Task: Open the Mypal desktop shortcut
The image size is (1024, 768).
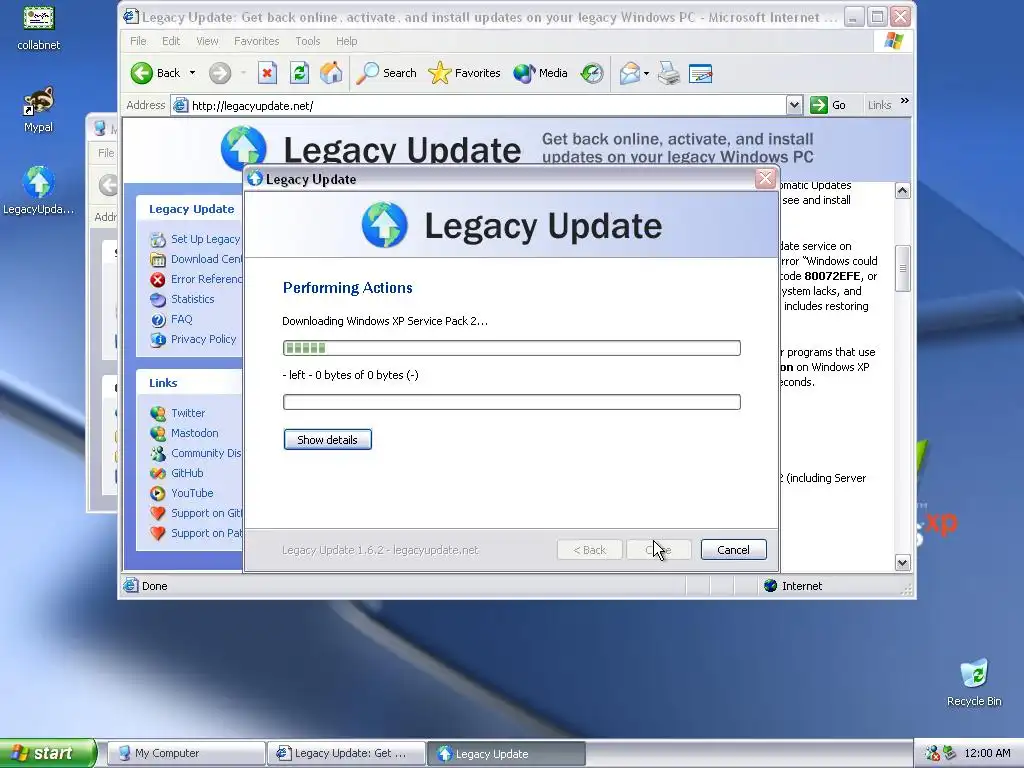Action: coord(39,110)
